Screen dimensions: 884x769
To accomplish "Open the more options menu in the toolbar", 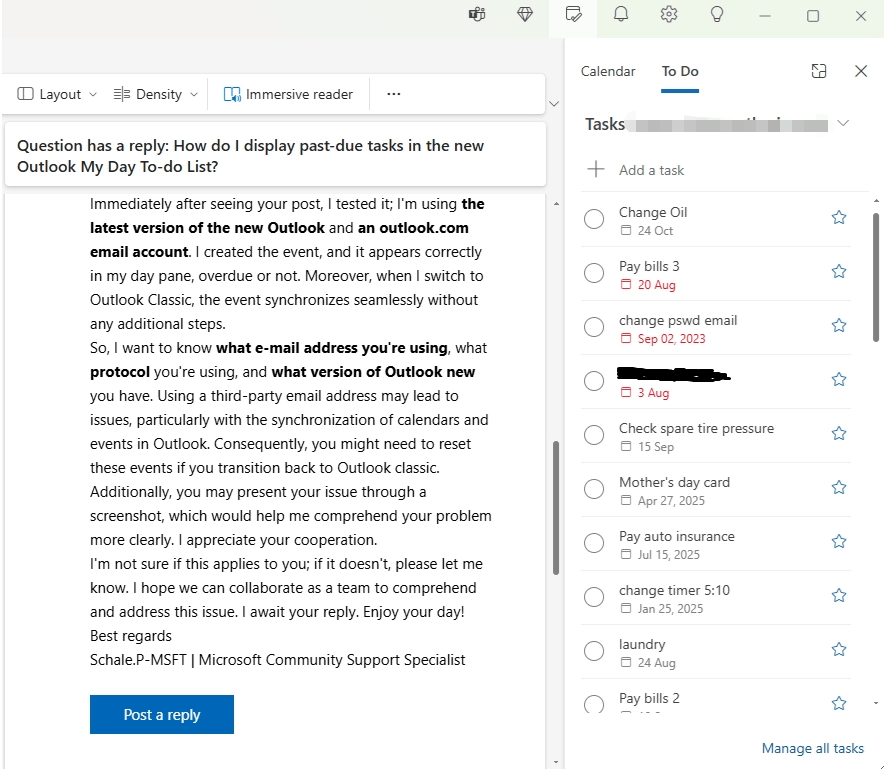I will tap(393, 93).
